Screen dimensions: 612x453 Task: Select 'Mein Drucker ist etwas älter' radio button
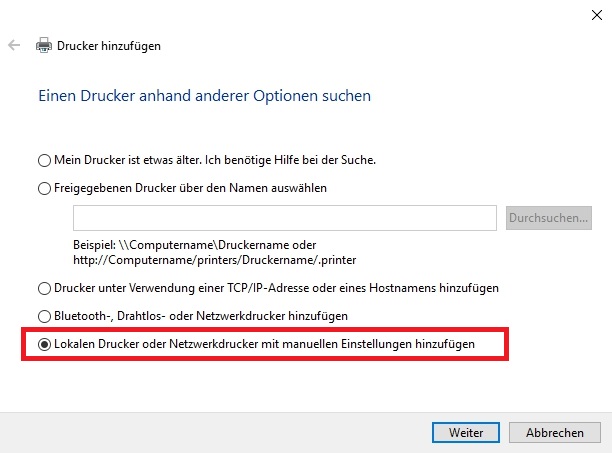pos(44,160)
